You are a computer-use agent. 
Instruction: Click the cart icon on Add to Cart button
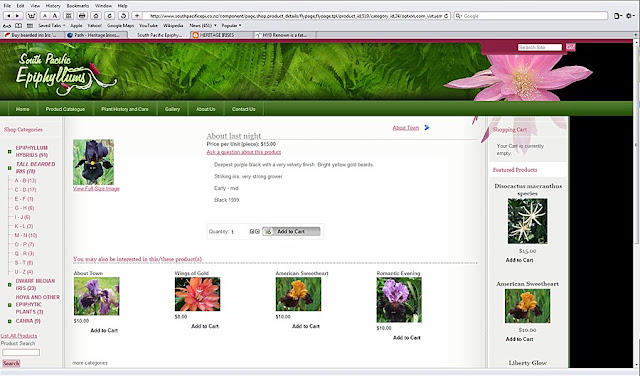pos(268,231)
